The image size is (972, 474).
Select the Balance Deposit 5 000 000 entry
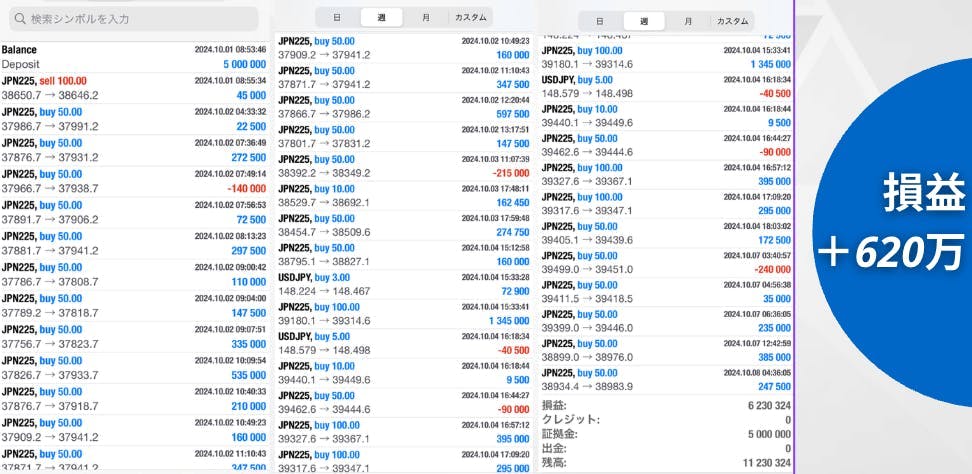click(134, 56)
